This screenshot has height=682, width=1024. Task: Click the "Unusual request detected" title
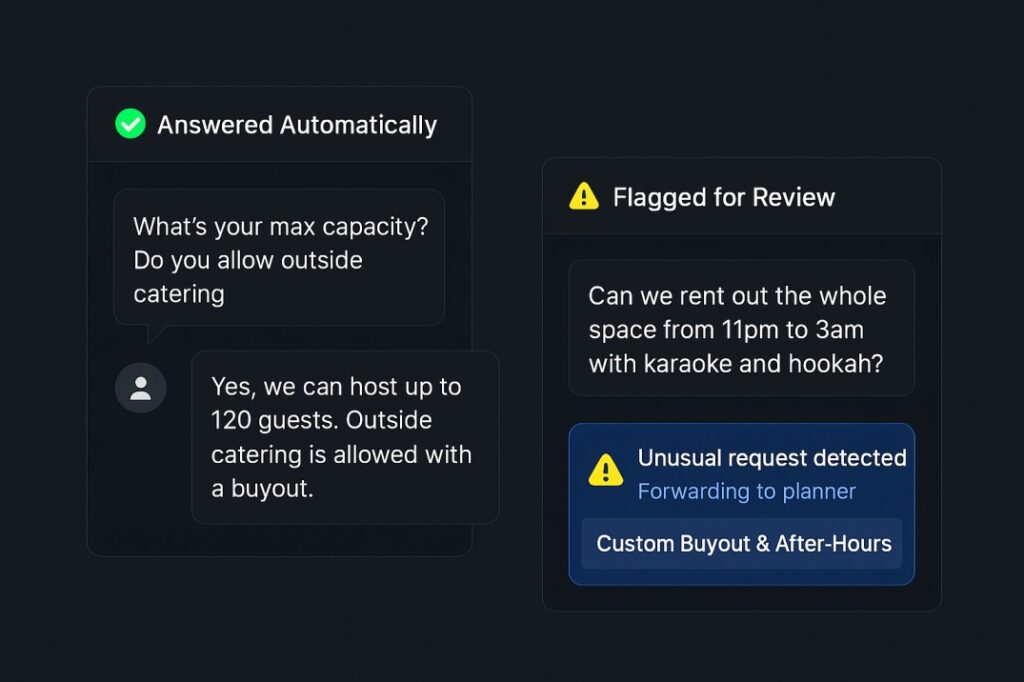pyautogui.click(x=772, y=458)
